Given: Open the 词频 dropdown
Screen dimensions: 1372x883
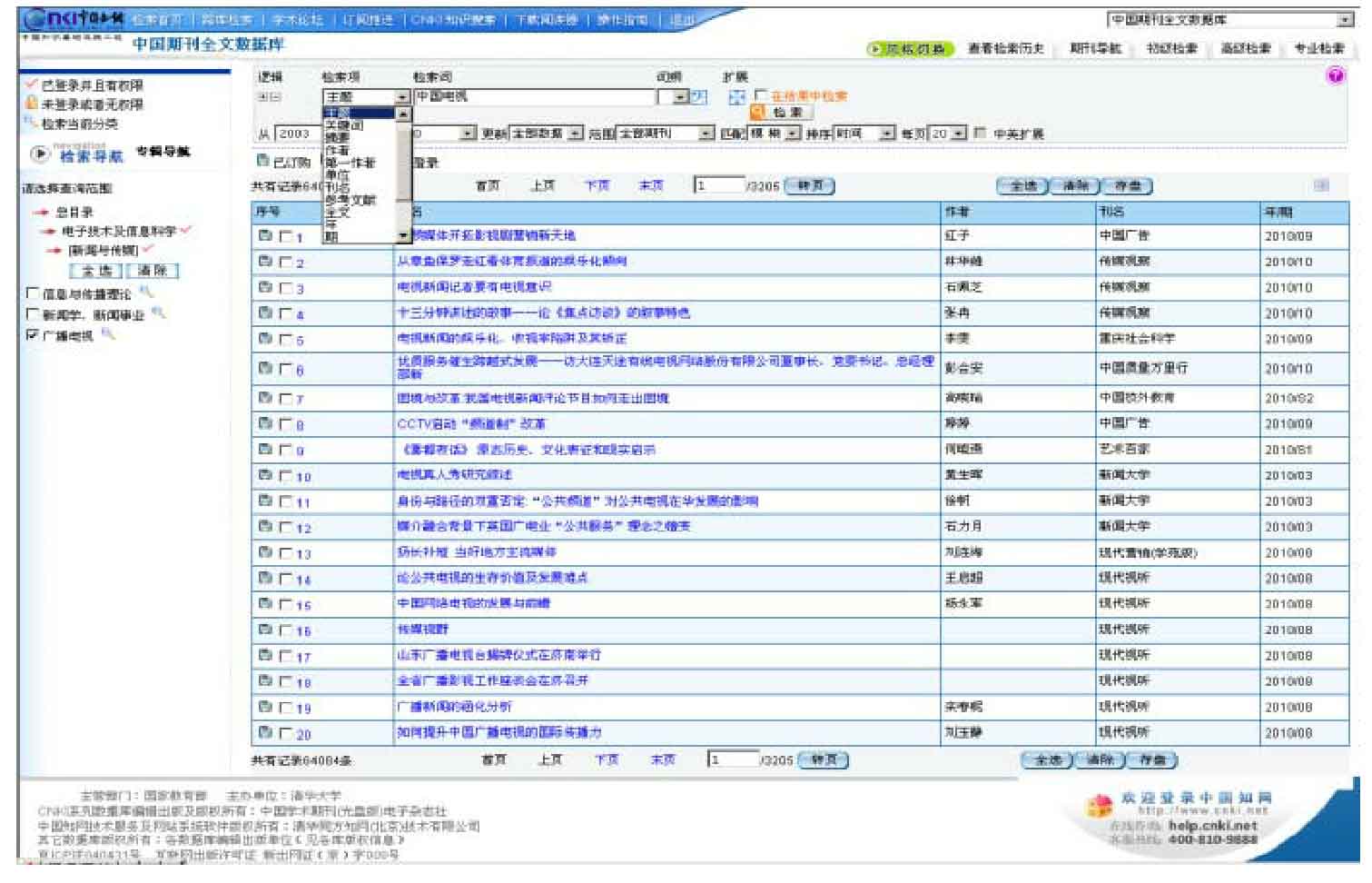Looking at the screenshot, I should coord(673,96).
